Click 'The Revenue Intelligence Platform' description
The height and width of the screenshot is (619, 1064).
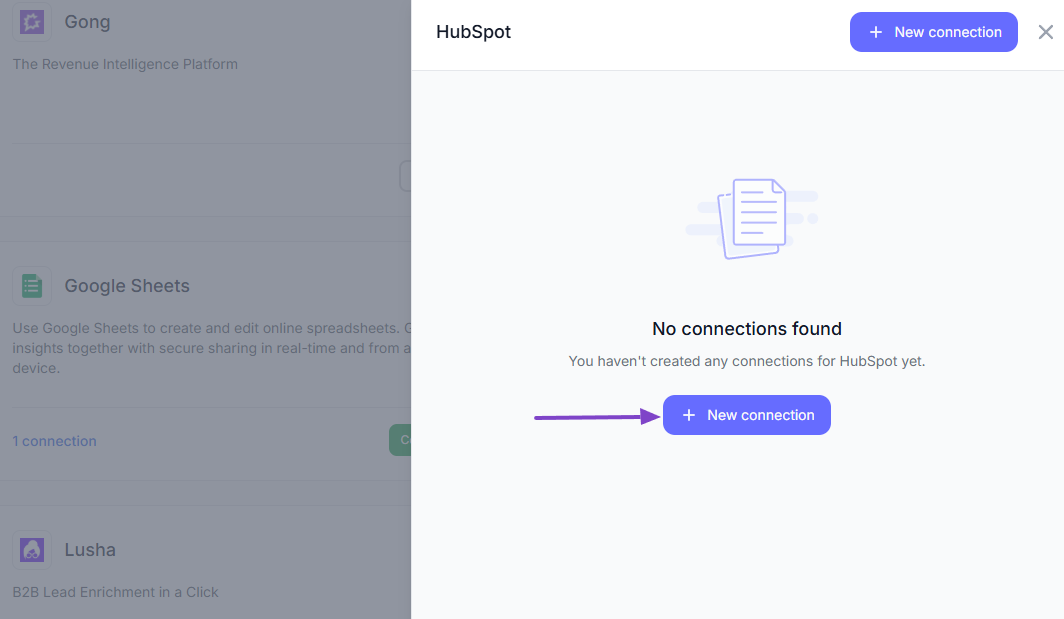(x=125, y=64)
